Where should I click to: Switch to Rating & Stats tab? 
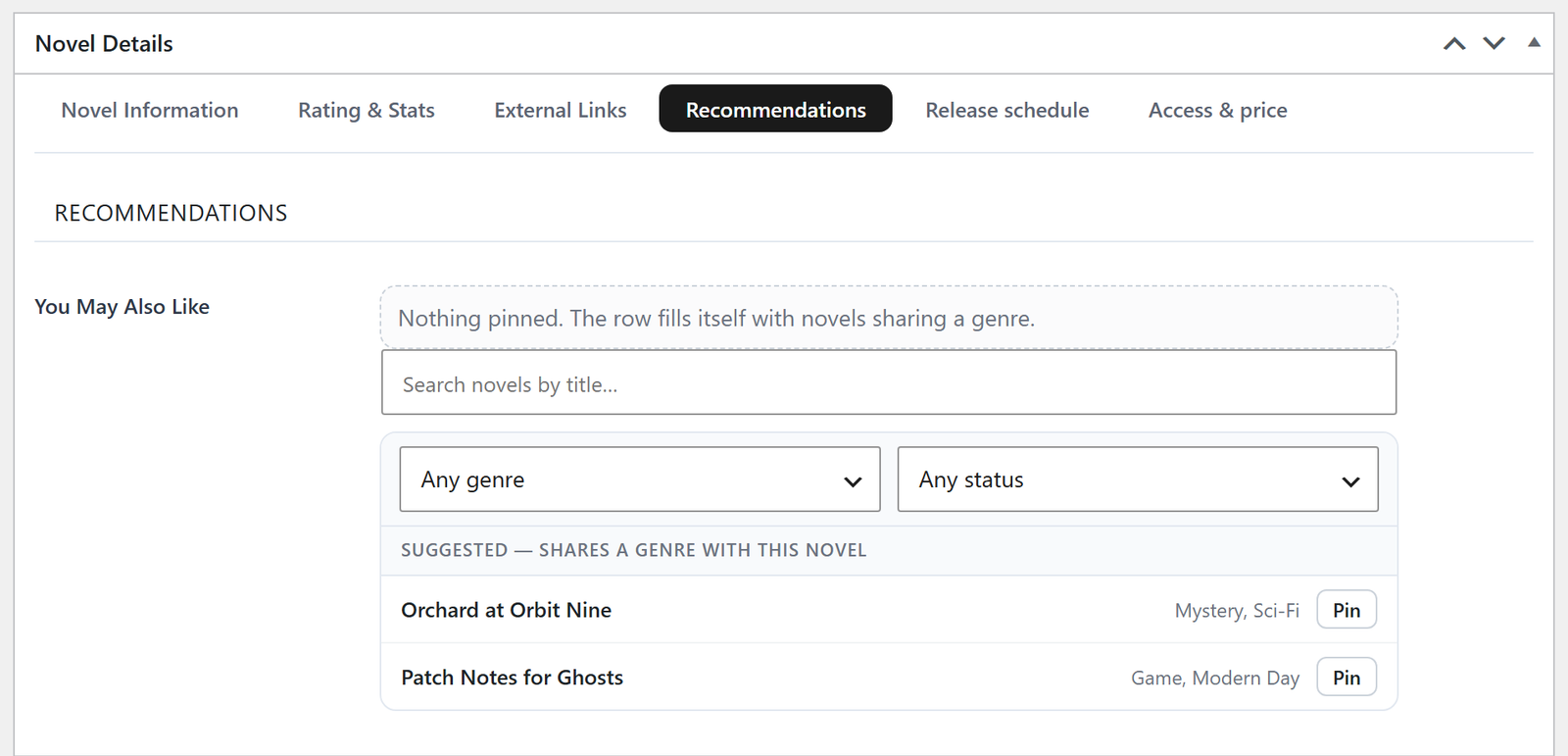pyautogui.click(x=367, y=110)
